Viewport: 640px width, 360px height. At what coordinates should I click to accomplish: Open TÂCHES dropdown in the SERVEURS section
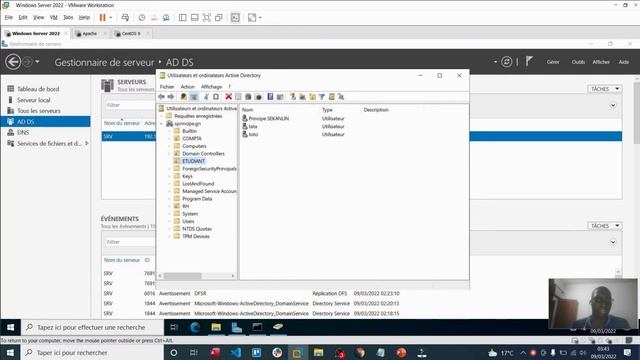point(605,89)
